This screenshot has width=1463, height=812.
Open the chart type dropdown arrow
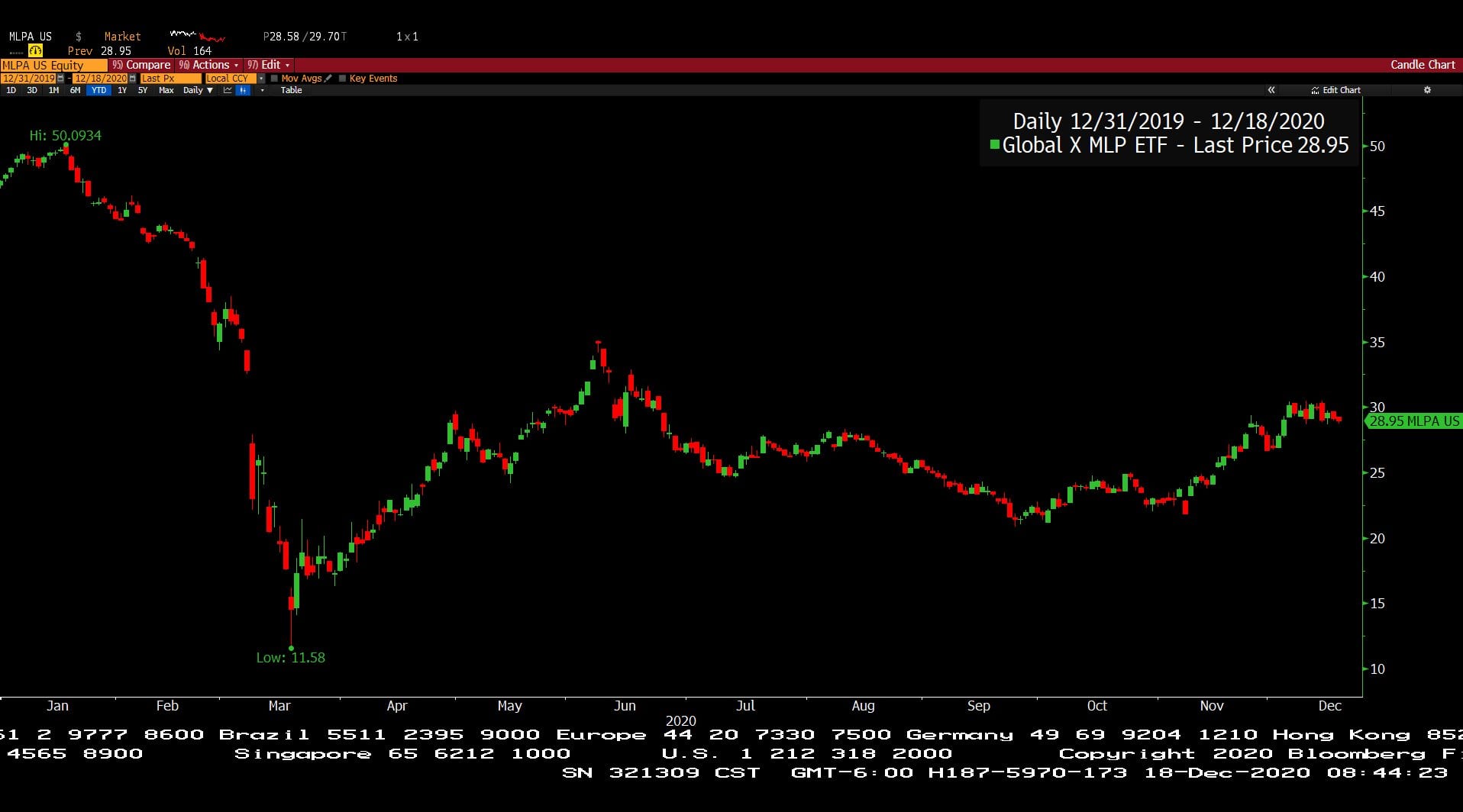pos(262,90)
